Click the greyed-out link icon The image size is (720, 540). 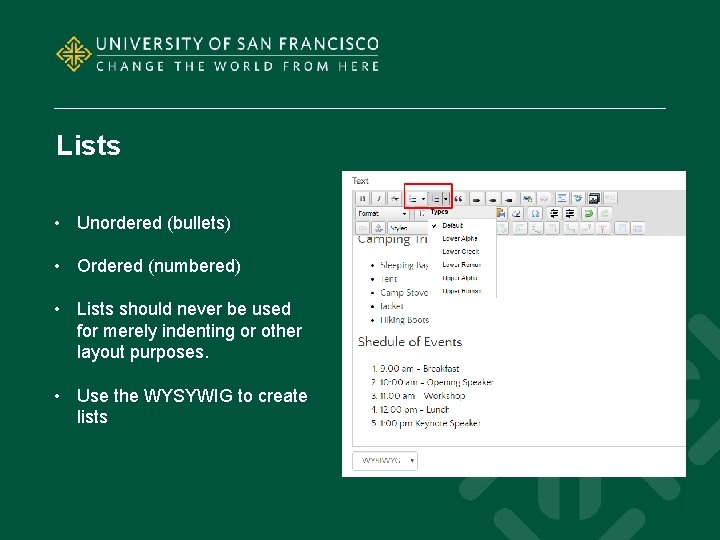tap(362, 228)
